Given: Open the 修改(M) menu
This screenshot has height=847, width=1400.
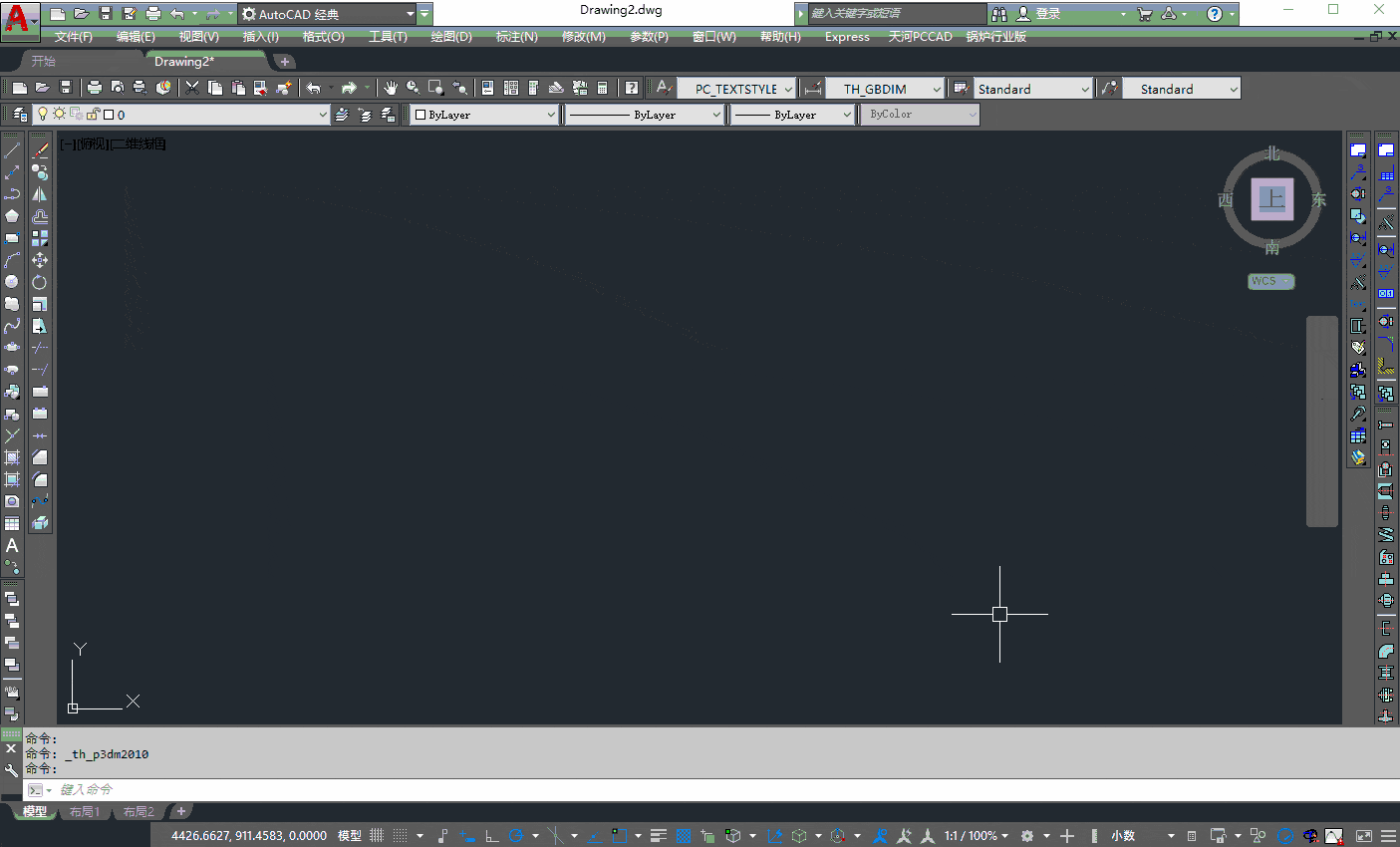Looking at the screenshot, I should pyautogui.click(x=583, y=37).
